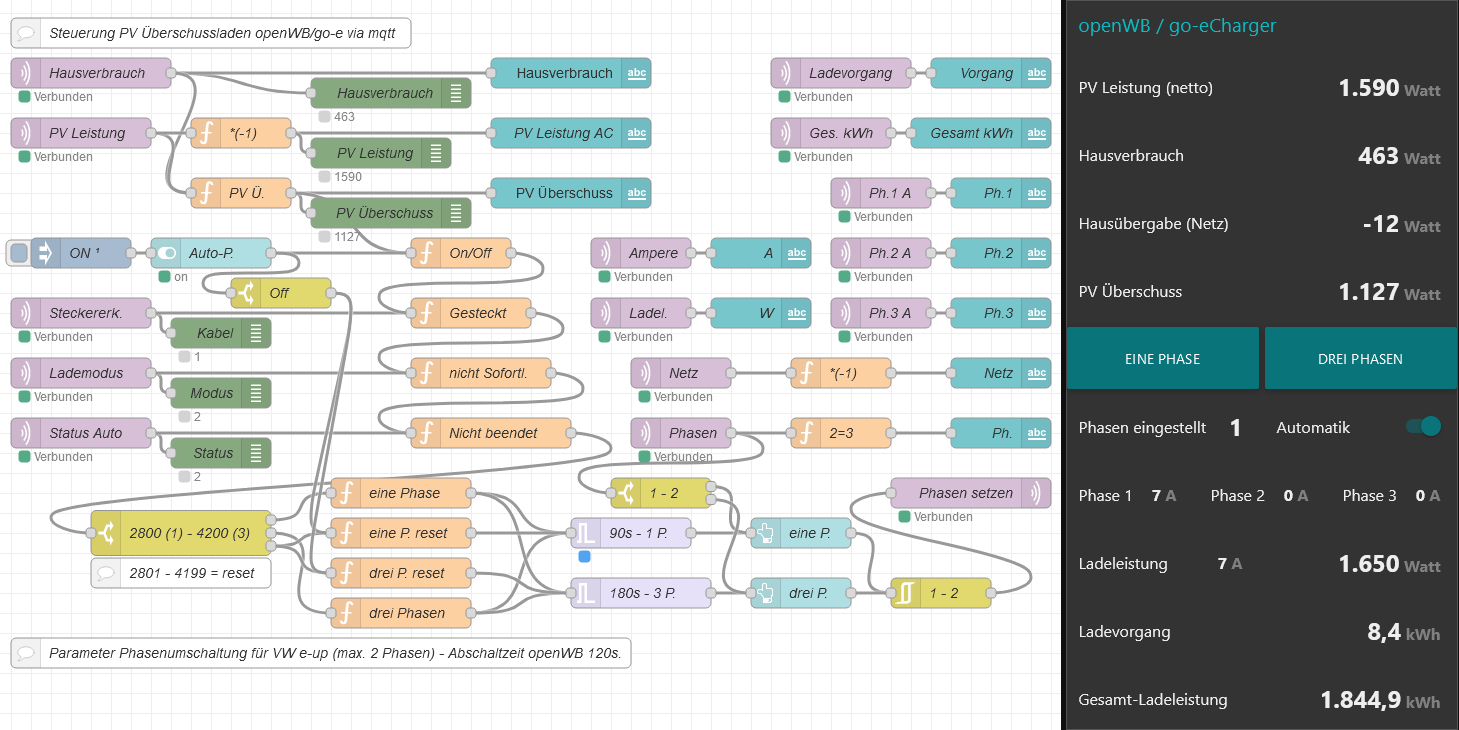Image resolution: width=1459 pixels, height=730 pixels.
Task: Select the Phasen setzen MQTT output icon
Action: [x=1036, y=493]
